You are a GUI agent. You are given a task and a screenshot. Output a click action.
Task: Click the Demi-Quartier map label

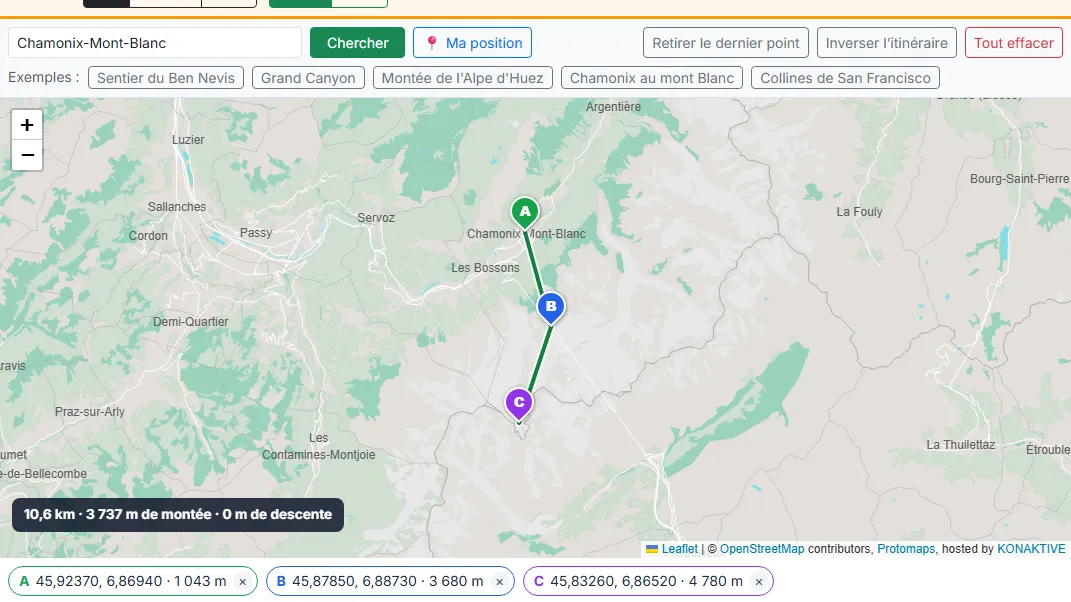[x=191, y=322]
